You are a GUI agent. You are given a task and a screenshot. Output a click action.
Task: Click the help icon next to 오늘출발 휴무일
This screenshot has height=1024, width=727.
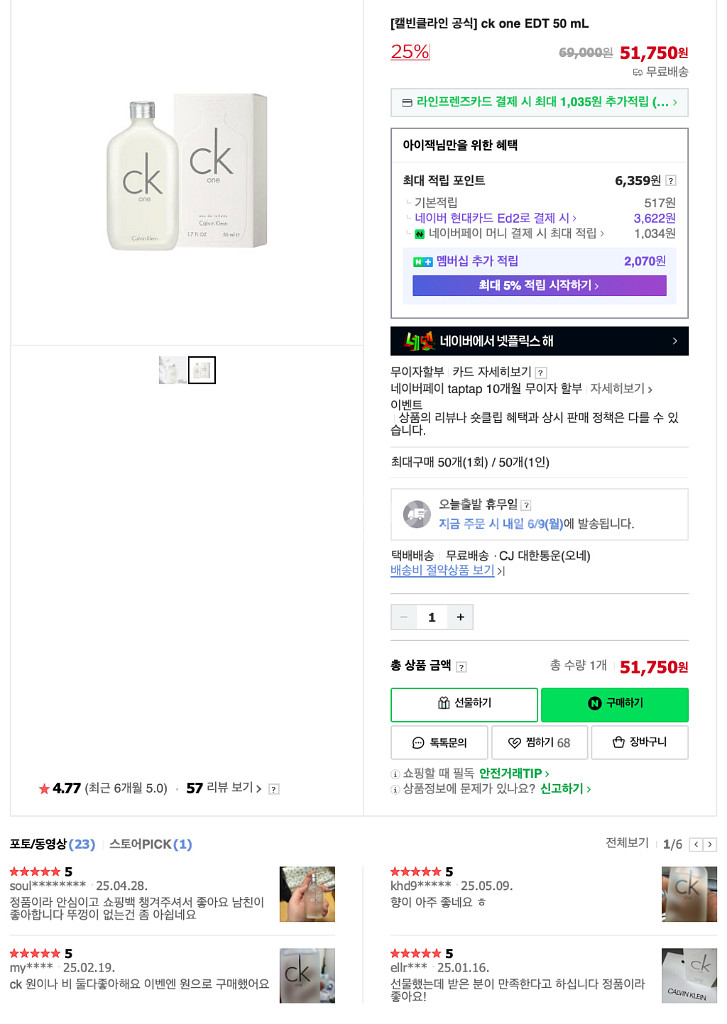pyautogui.click(x=526, y=505)
